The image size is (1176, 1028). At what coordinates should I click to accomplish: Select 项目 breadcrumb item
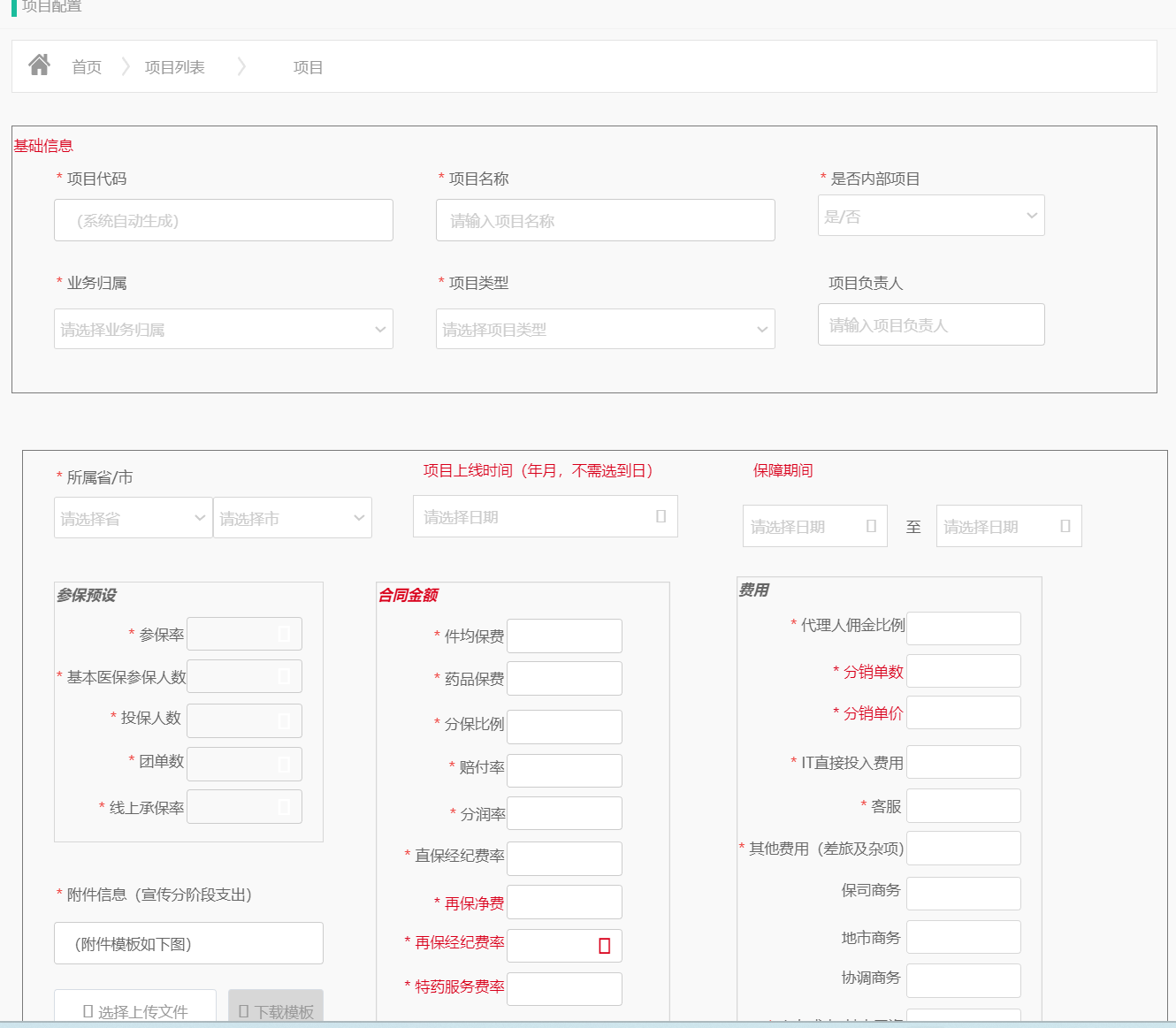click(309, 67)
